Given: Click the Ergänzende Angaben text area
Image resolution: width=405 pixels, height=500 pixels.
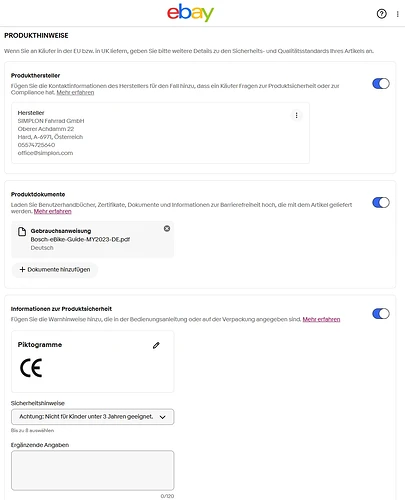Looking at the screenshot, I should click(93, 470).
